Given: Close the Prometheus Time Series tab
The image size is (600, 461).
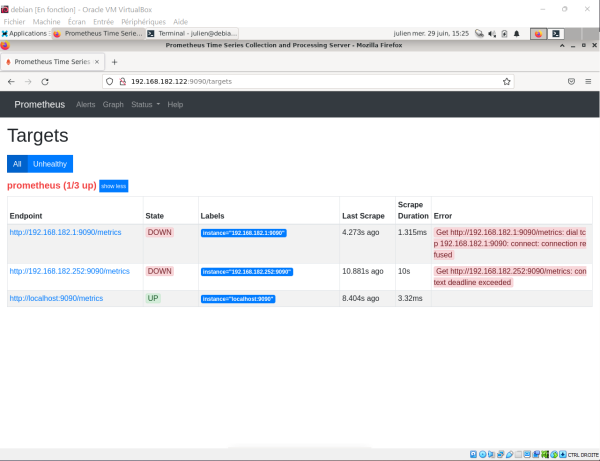Looking at the screenshot, I should click(97, 62).
